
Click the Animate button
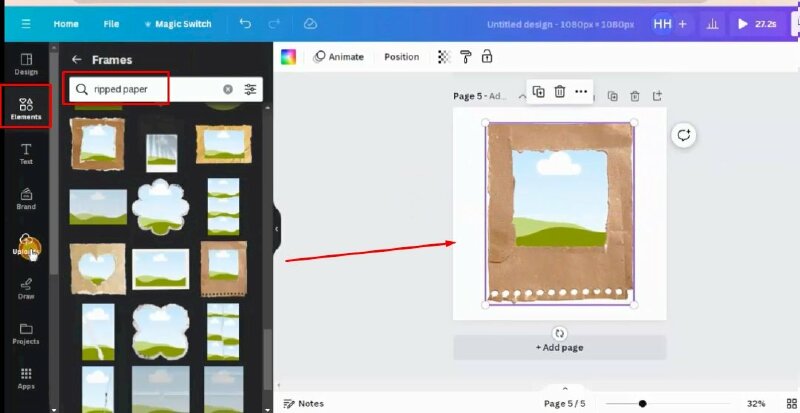coord(339,57)
